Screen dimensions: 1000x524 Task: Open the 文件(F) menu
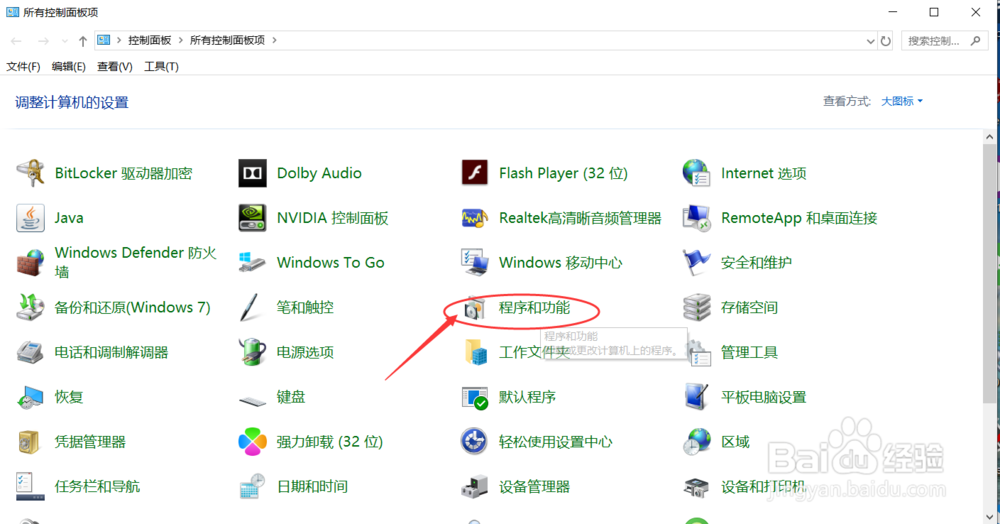point(23,66)
